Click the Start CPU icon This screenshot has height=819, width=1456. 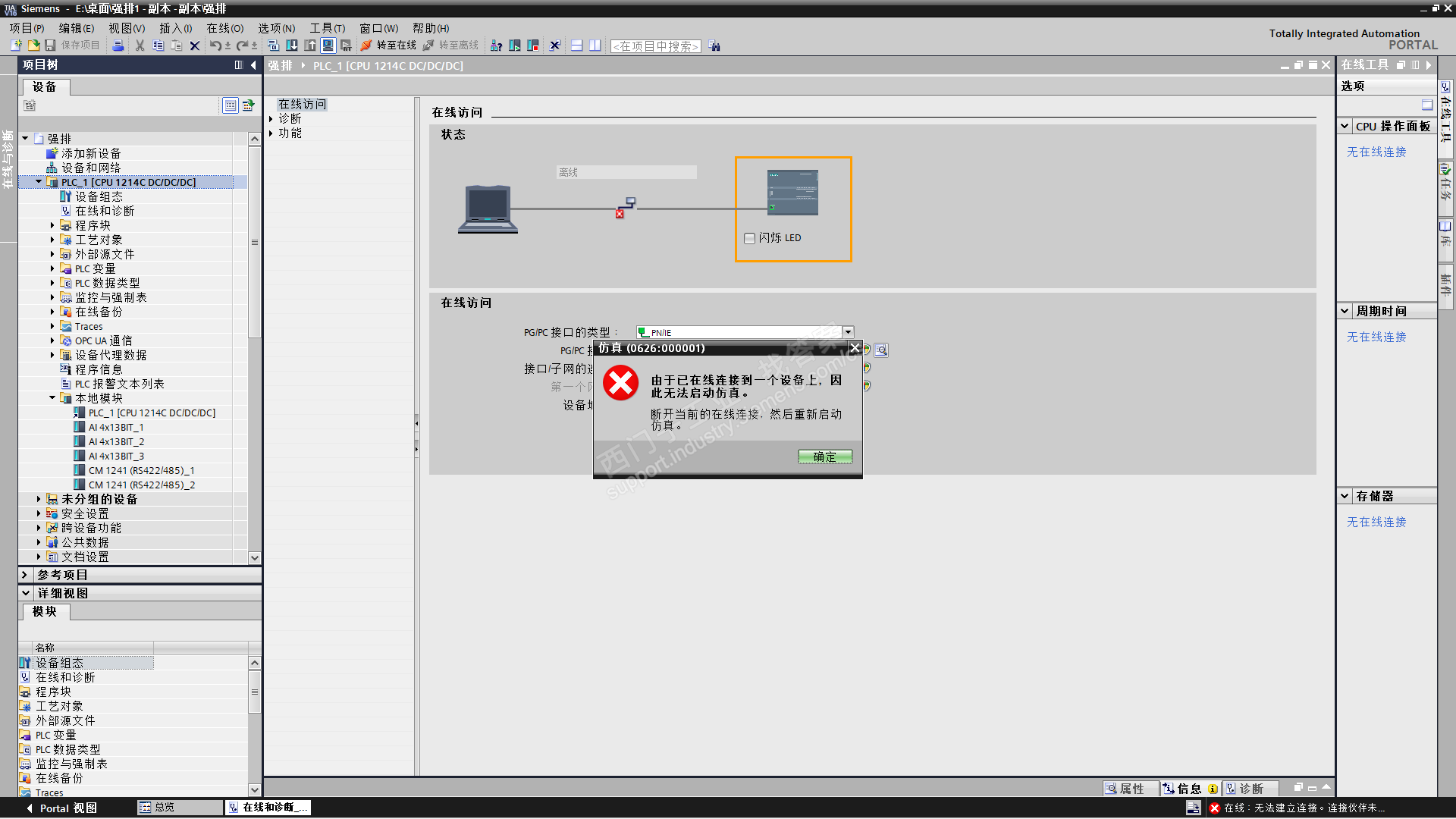[x=515, y=46]
